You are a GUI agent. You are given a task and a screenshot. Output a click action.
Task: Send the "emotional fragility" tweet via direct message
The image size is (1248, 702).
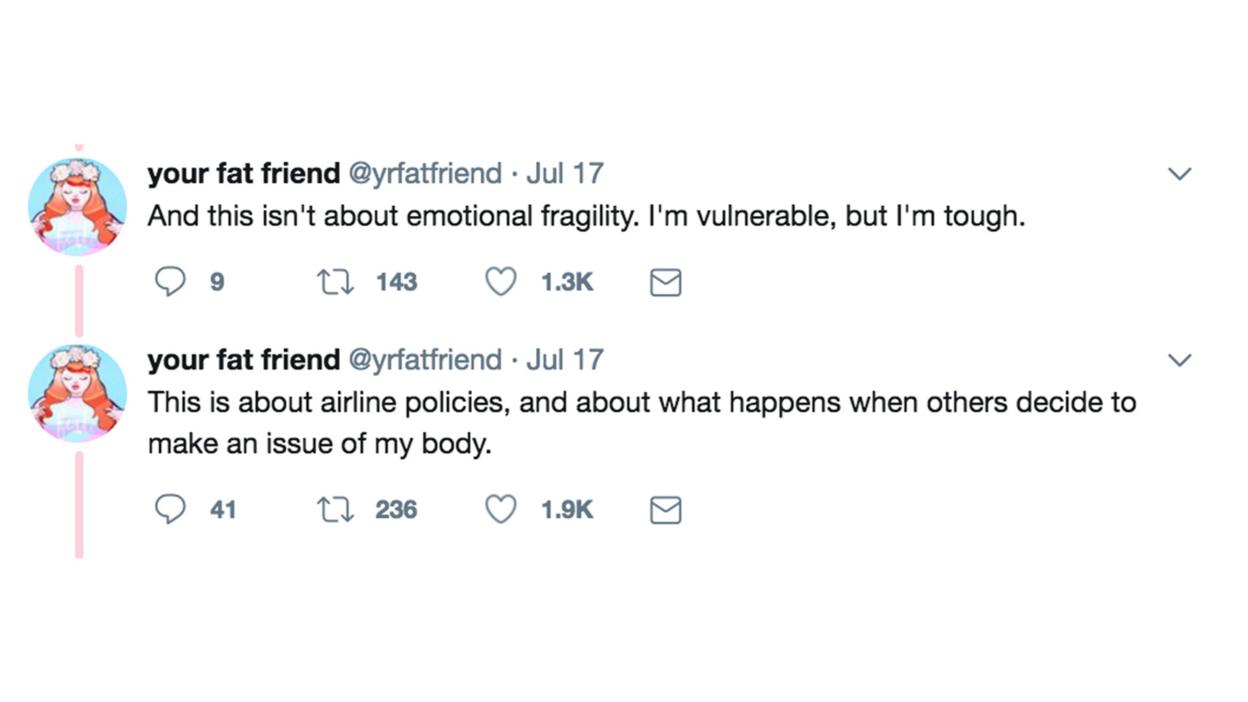666,284
